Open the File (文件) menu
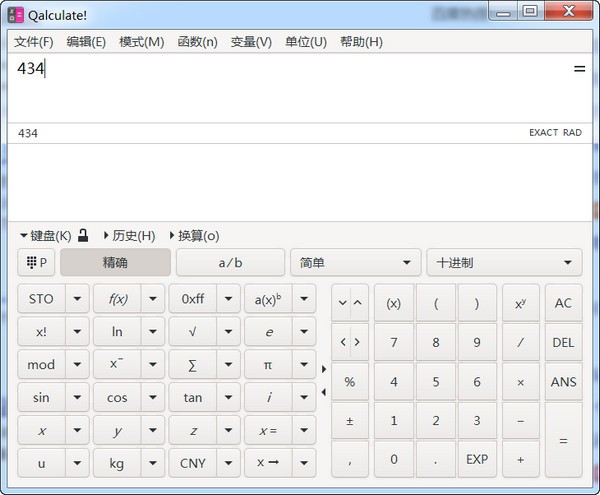Screen dimensions: 600x495 34,42
